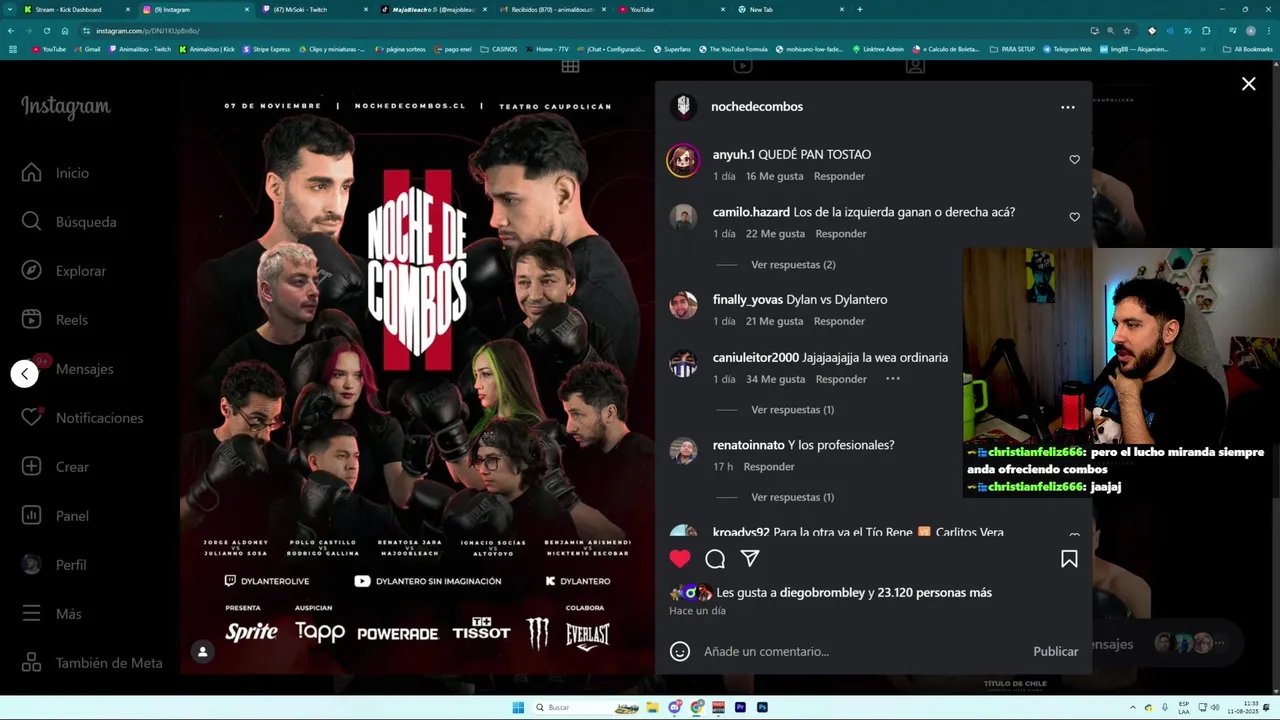The width and height of the screenshot is (1280, 720).
Task: Click the Instagram logo
Action: (x=66, y=107)
